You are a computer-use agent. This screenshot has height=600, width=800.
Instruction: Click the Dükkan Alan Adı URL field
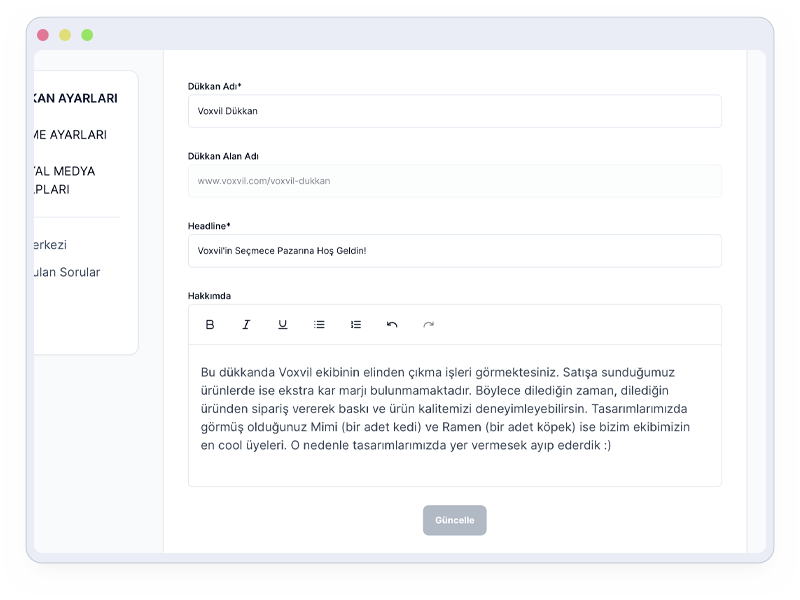pyautogui.click(x=454, y=181)
